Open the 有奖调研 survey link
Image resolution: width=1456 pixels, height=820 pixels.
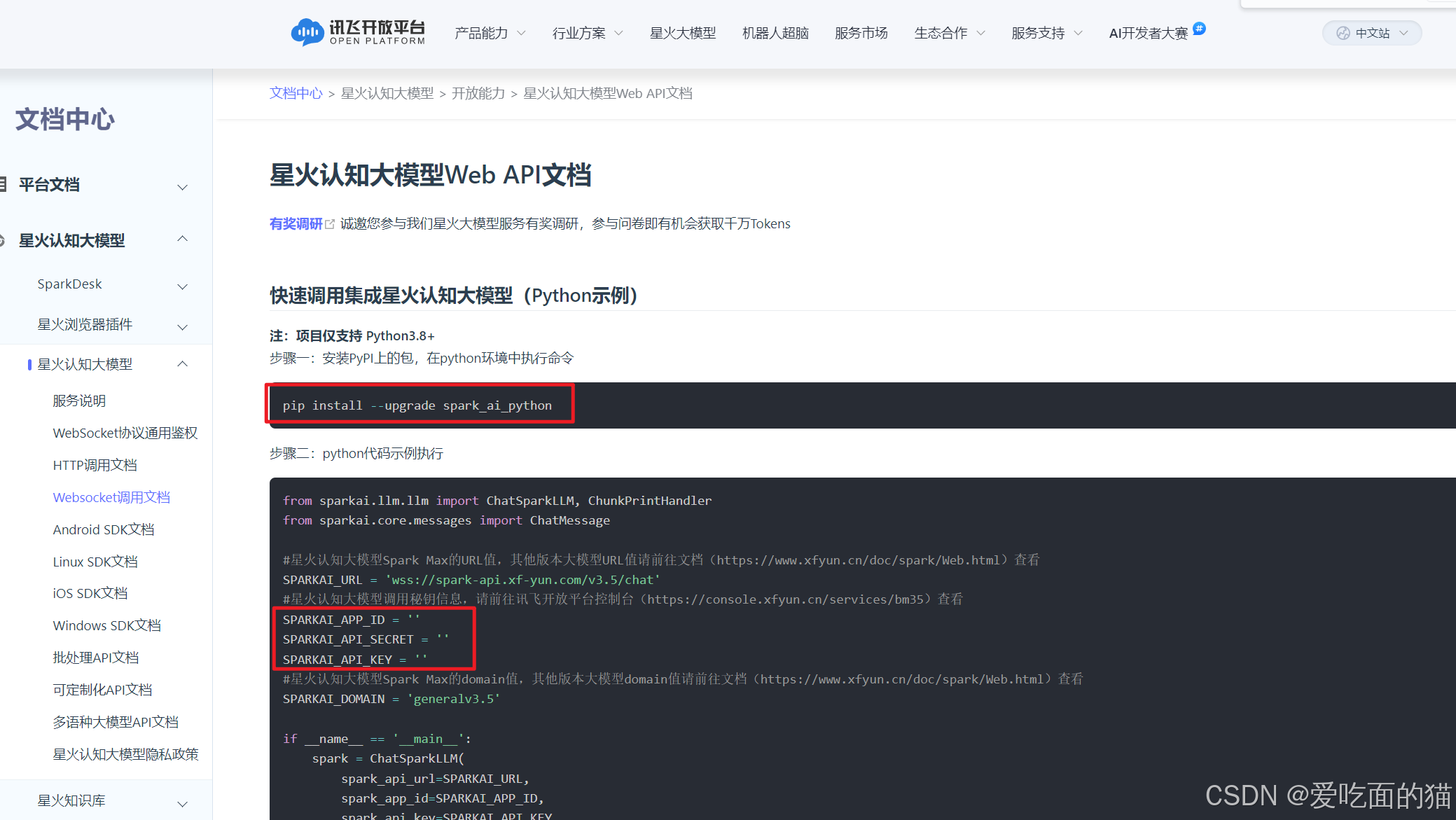tap(296, 224)
